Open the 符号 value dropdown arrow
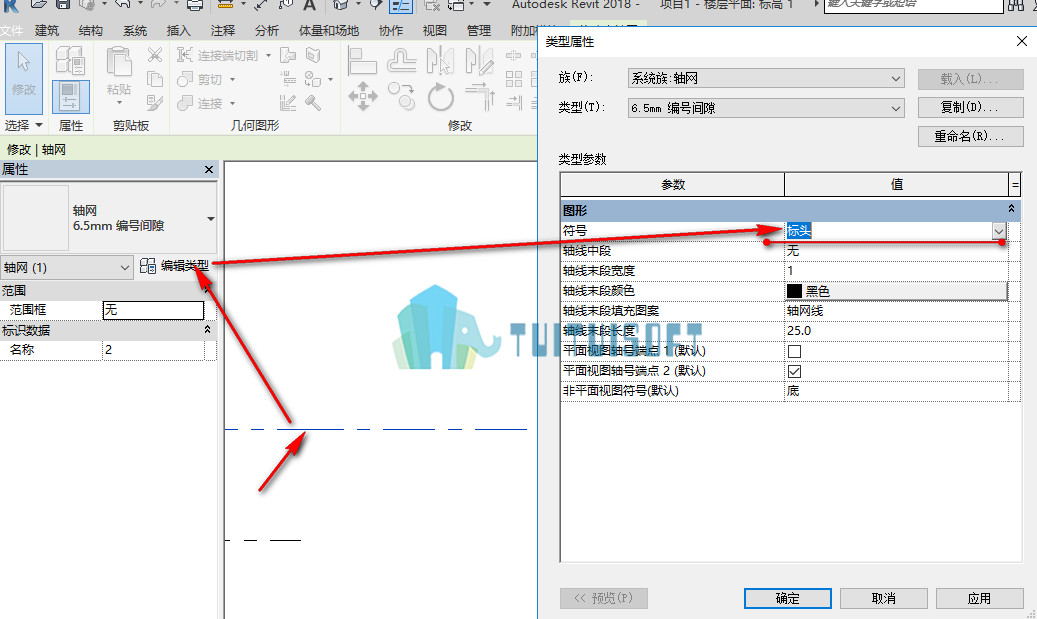Image resolution: width=1037 pixels, height=619 pixels. pos(999,231)
